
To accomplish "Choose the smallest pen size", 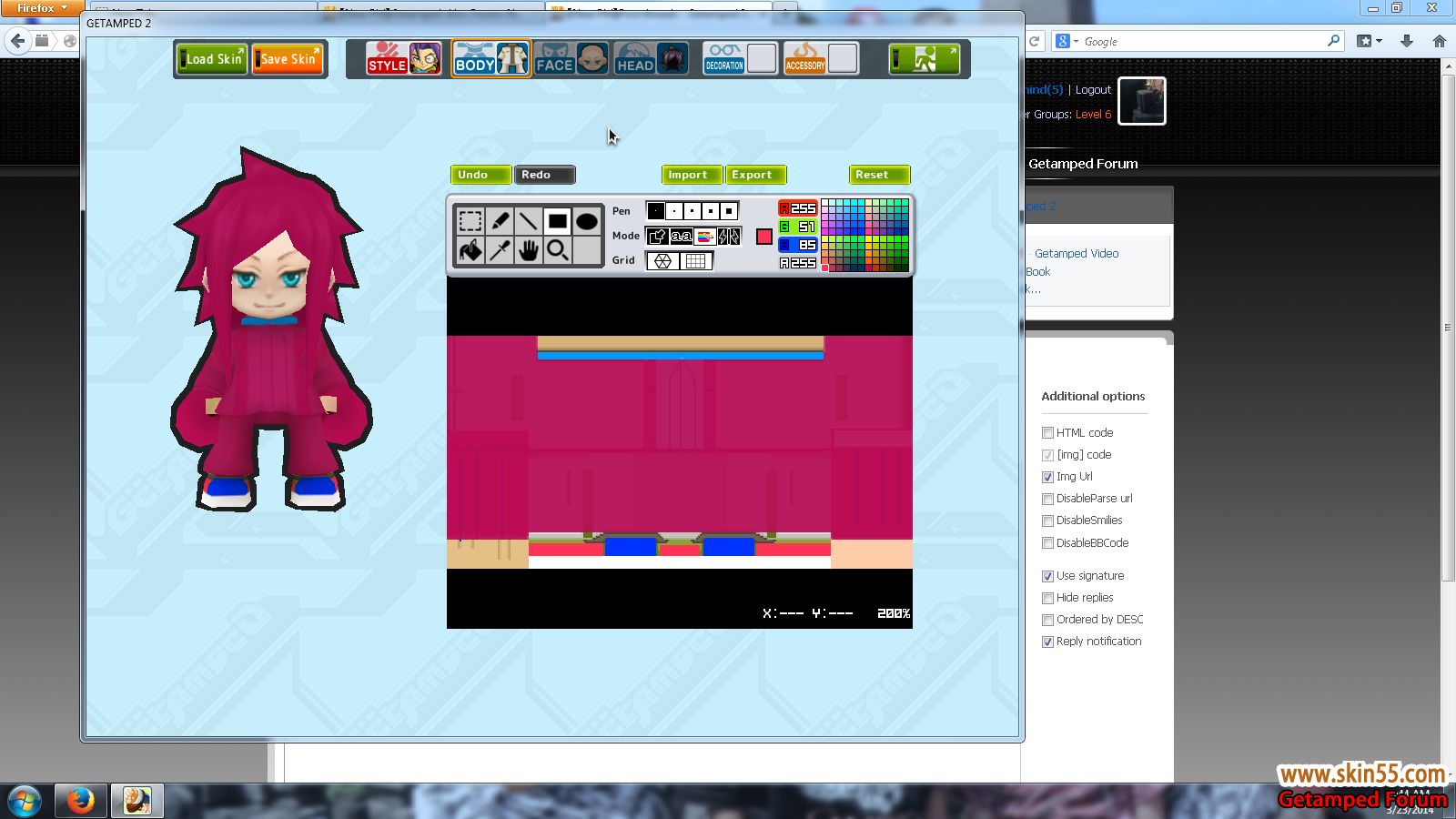I will coord(656,211).
